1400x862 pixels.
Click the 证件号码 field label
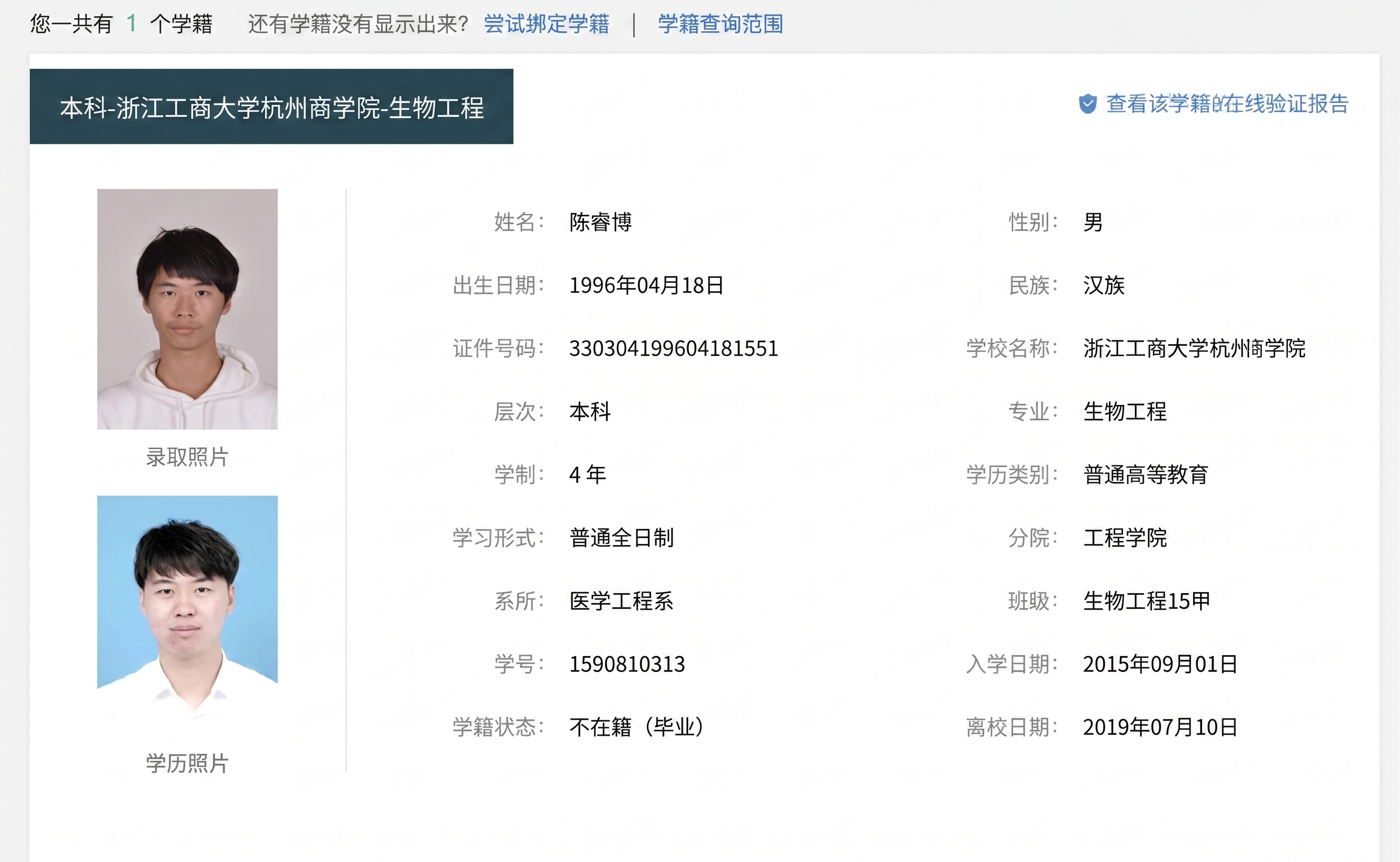tap(498, 349)
